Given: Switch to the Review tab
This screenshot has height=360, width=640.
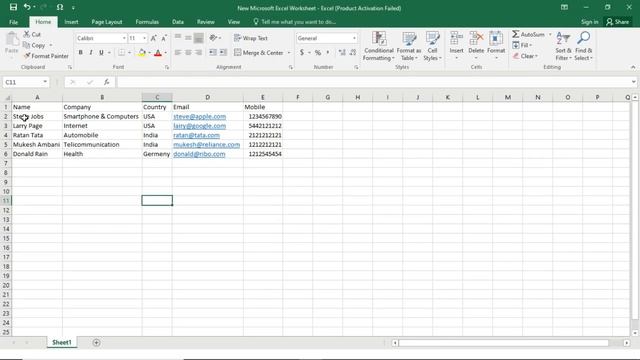Looking at the screenshot, I should pyautogui.click(x=206, y=22).
